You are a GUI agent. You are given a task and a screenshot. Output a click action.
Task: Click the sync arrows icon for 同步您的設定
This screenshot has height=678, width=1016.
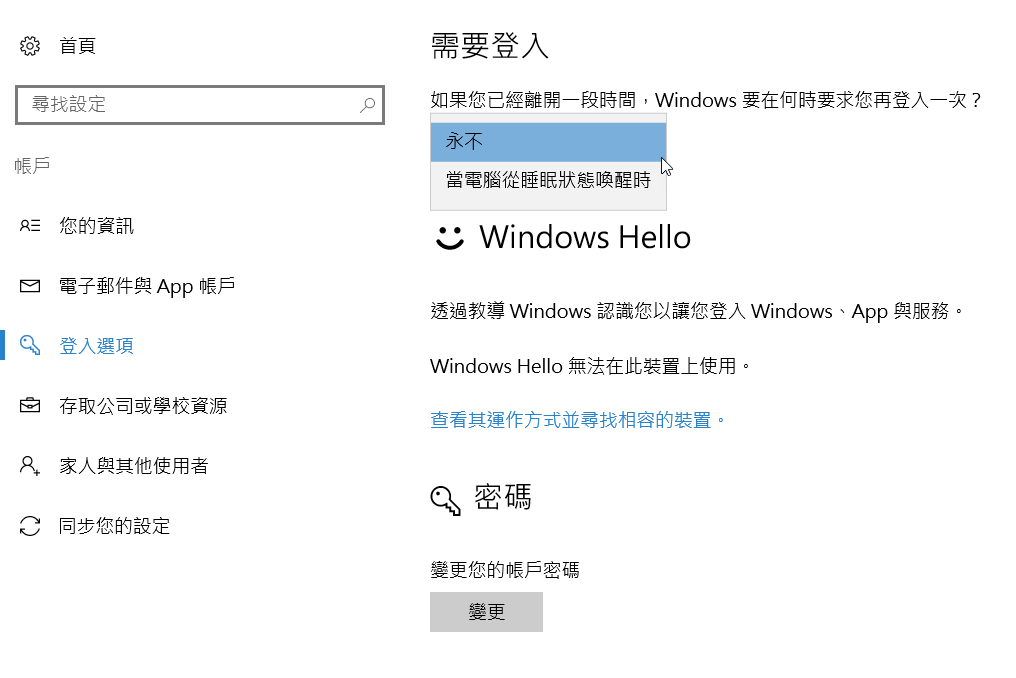click(30, 526)
